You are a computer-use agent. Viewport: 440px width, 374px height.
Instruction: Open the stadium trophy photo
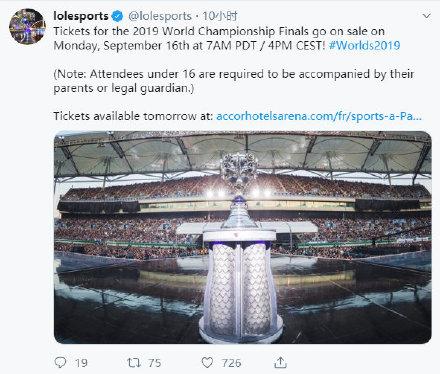[x=243, y=237]
